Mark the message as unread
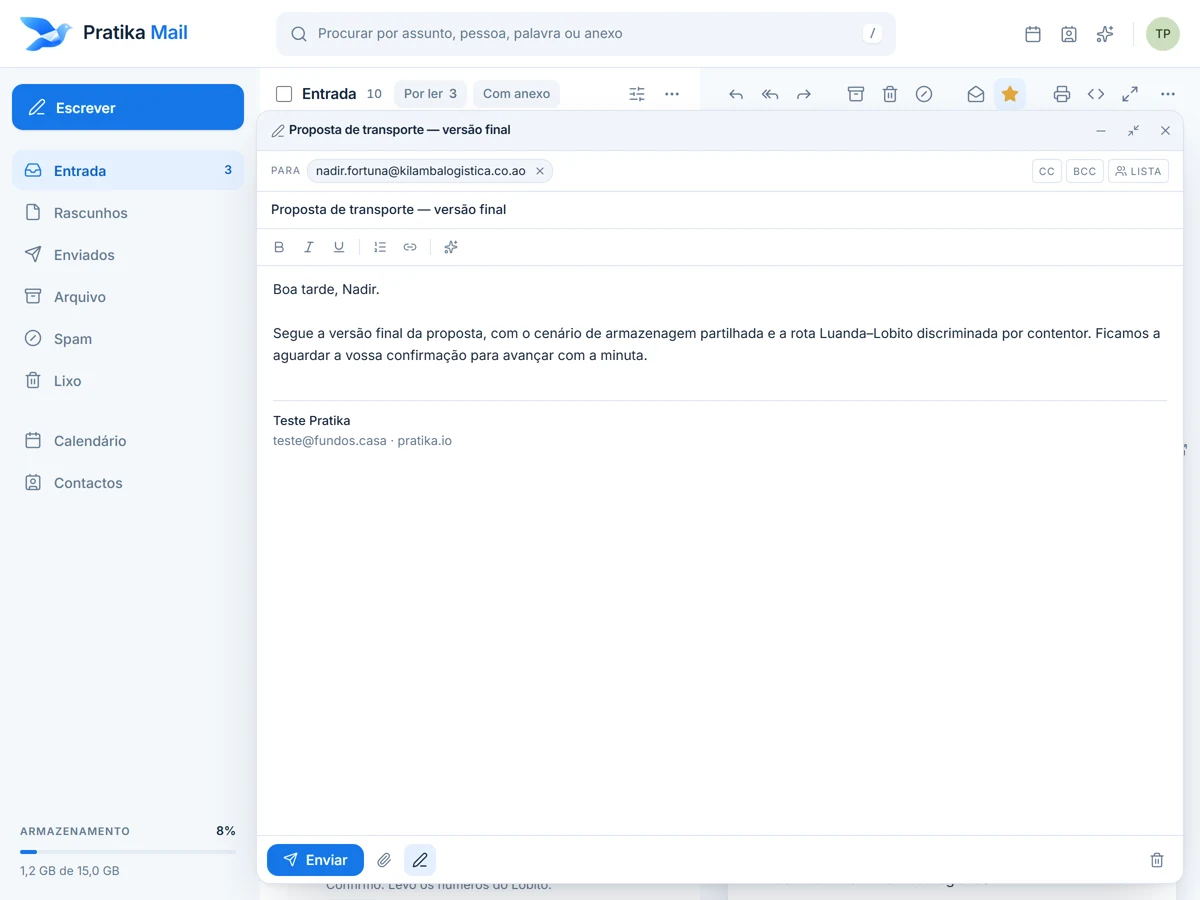Screen dimensions: 1200x900 tap(976, 94)
